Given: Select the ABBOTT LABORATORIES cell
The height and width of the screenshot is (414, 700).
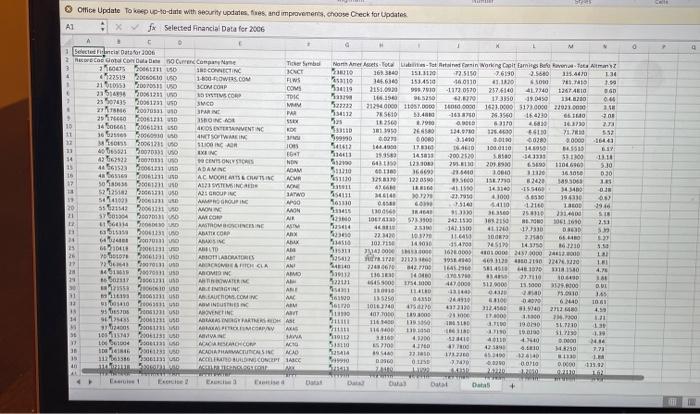Looking at the screenshot, I should [242, 257].
